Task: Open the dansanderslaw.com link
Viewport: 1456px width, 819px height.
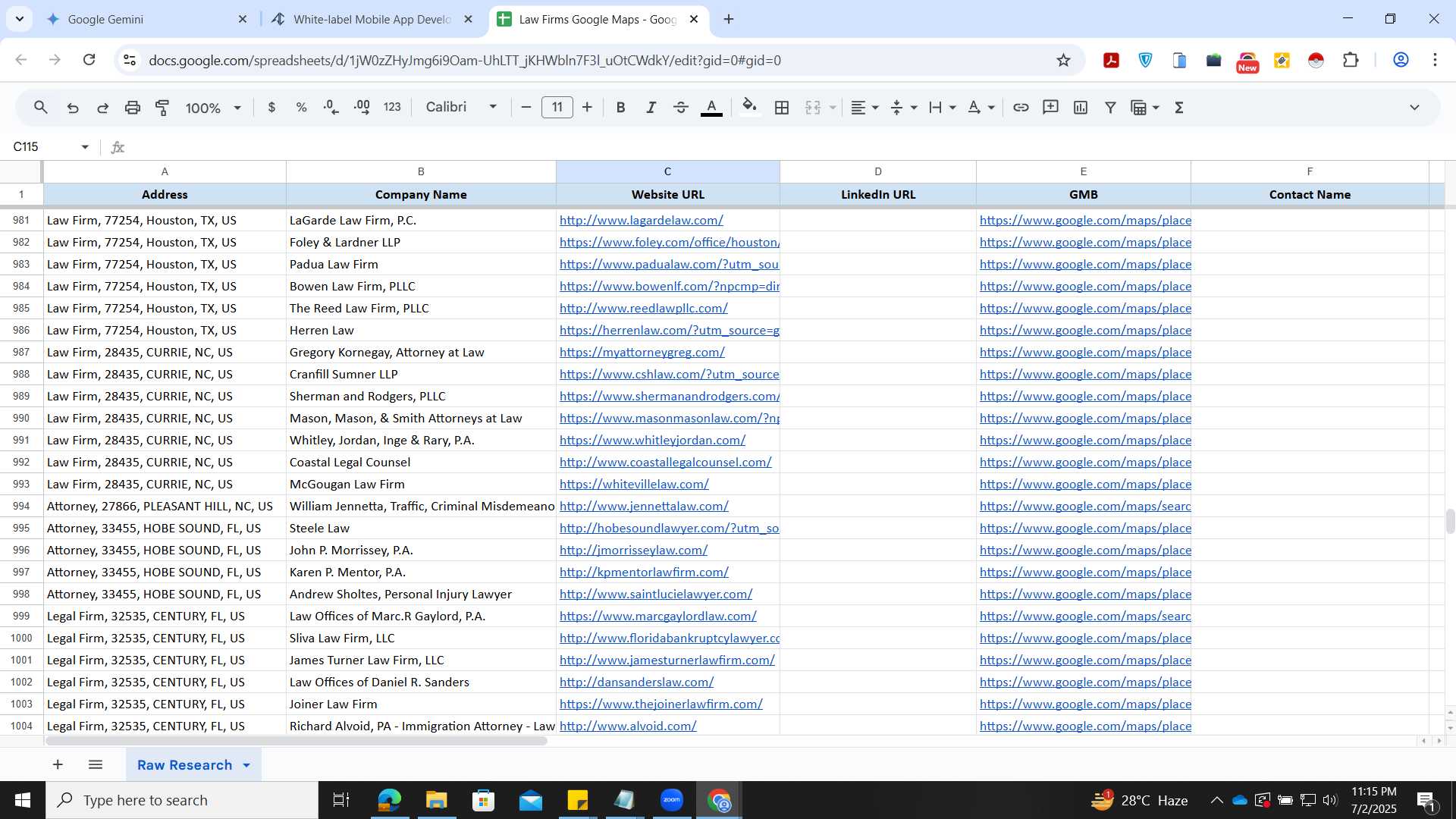Action: tap(636, 682)
